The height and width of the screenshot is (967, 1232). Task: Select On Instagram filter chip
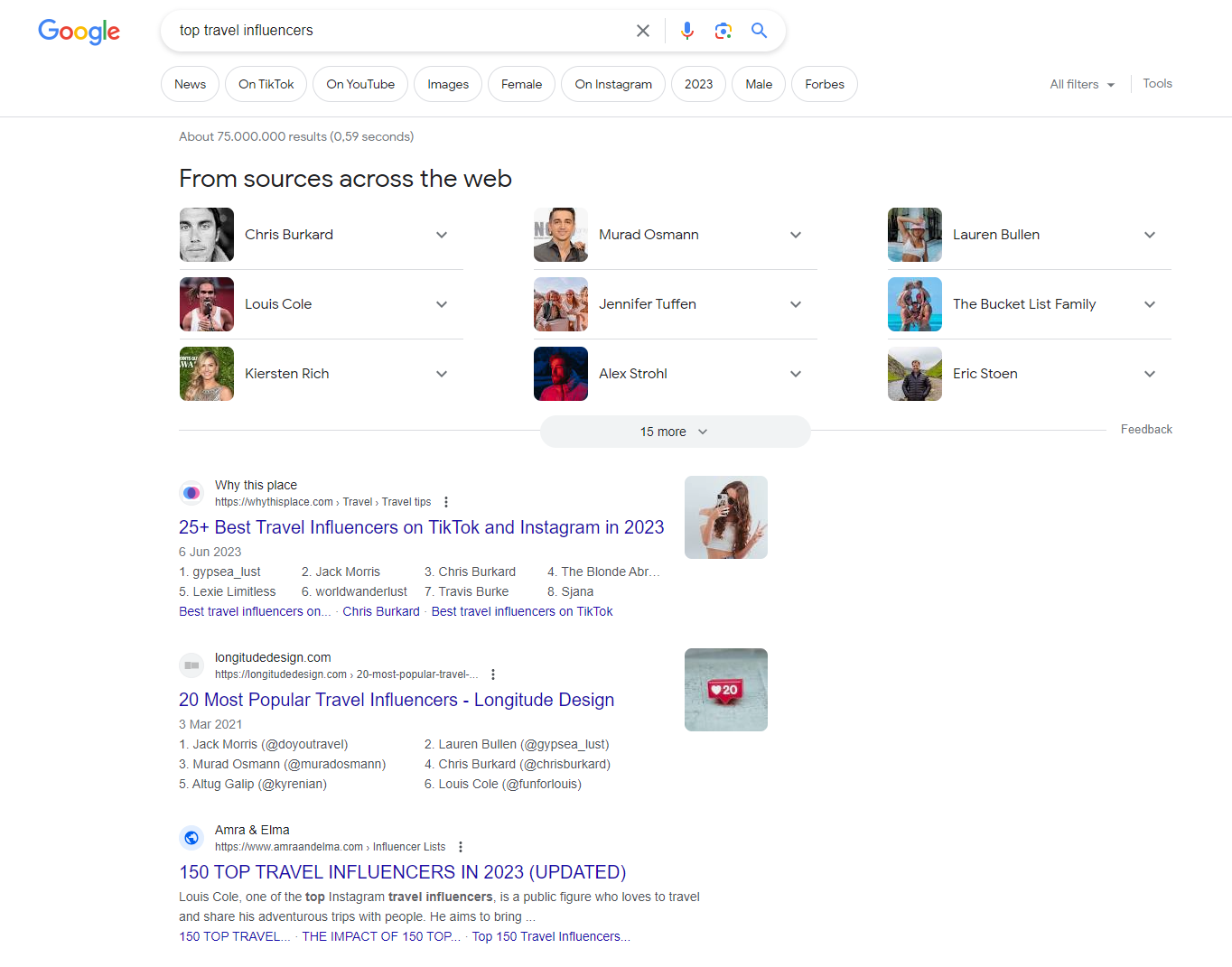point(613,84)
